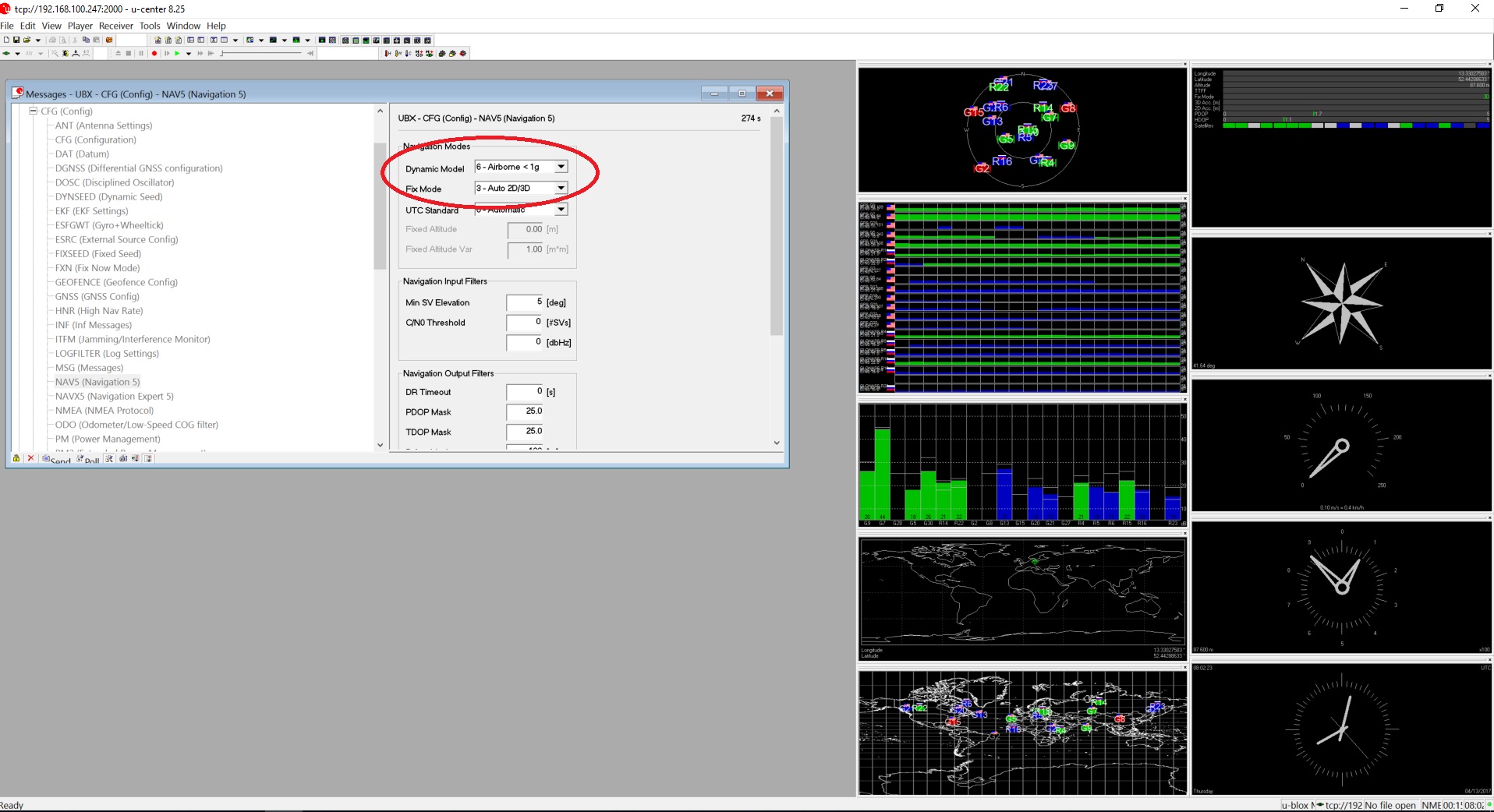The height and width of the screenshot is (812, 1494).
Task: Toggle the autopoll icon beside Poll
Action: pyautogui.click(x=109, y=458)
